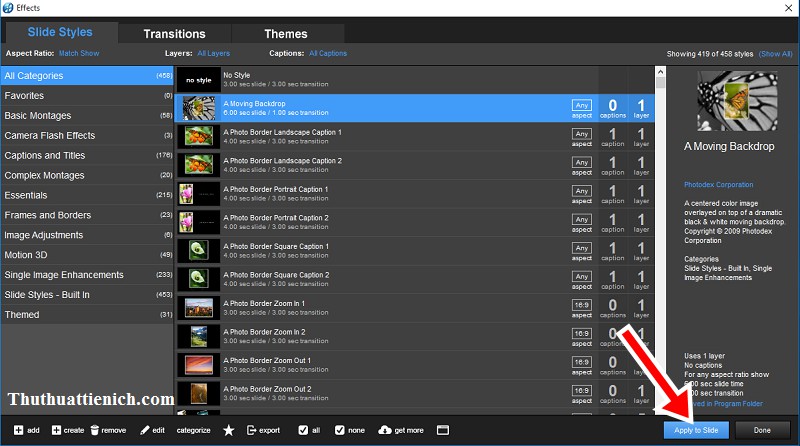Switch to the Themes tab

[x=286, y=34]
